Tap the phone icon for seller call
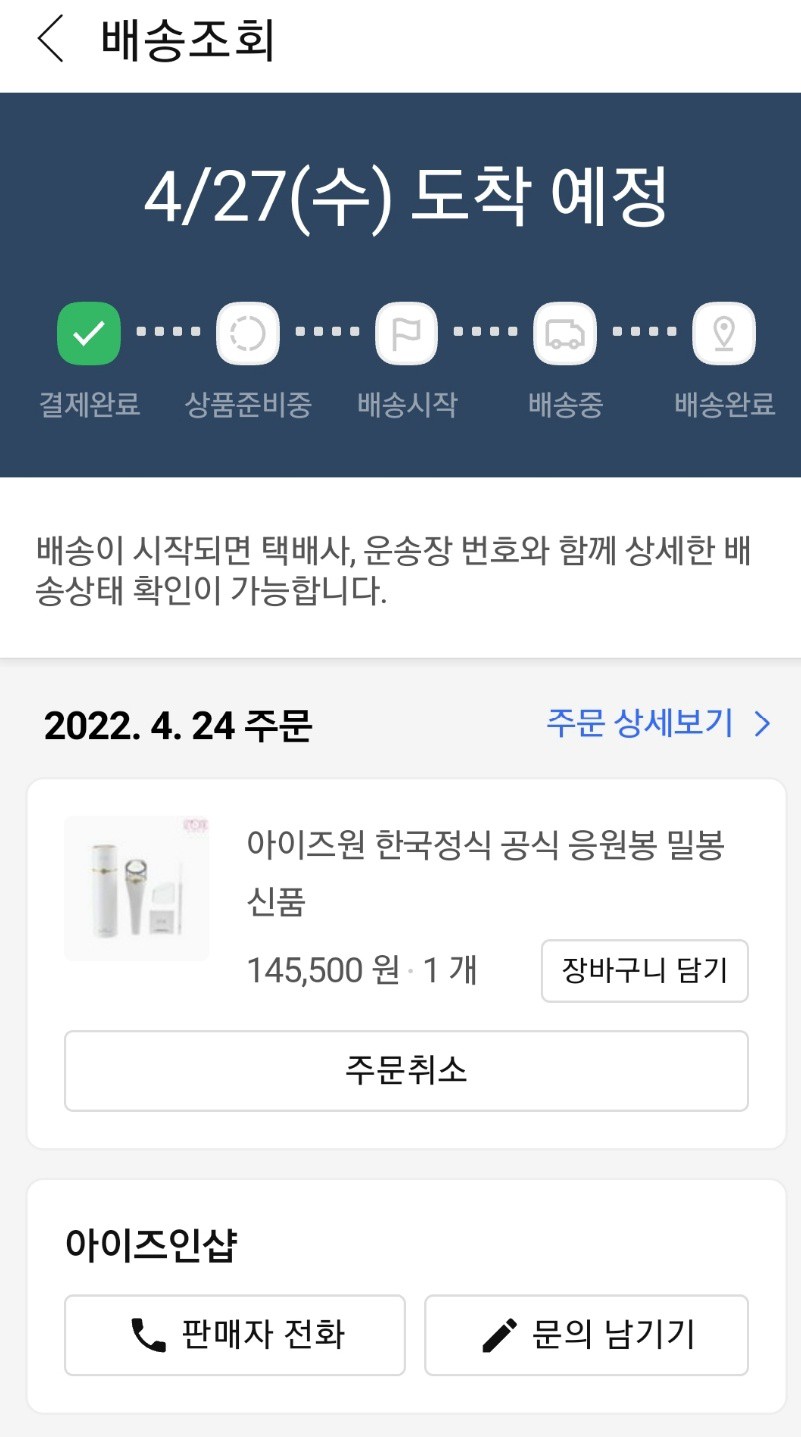The image size is (801, 1437). (148, 1334)
